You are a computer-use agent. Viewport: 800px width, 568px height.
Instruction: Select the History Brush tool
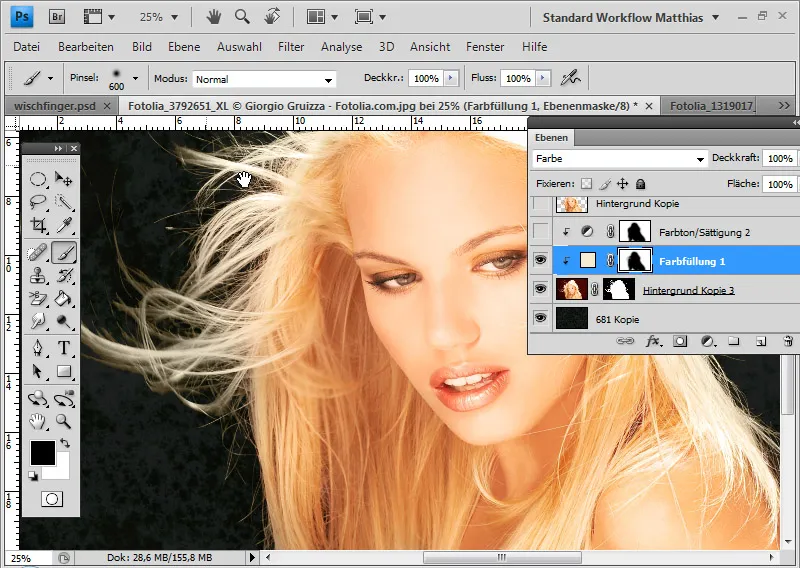click(x=64, y=276)
